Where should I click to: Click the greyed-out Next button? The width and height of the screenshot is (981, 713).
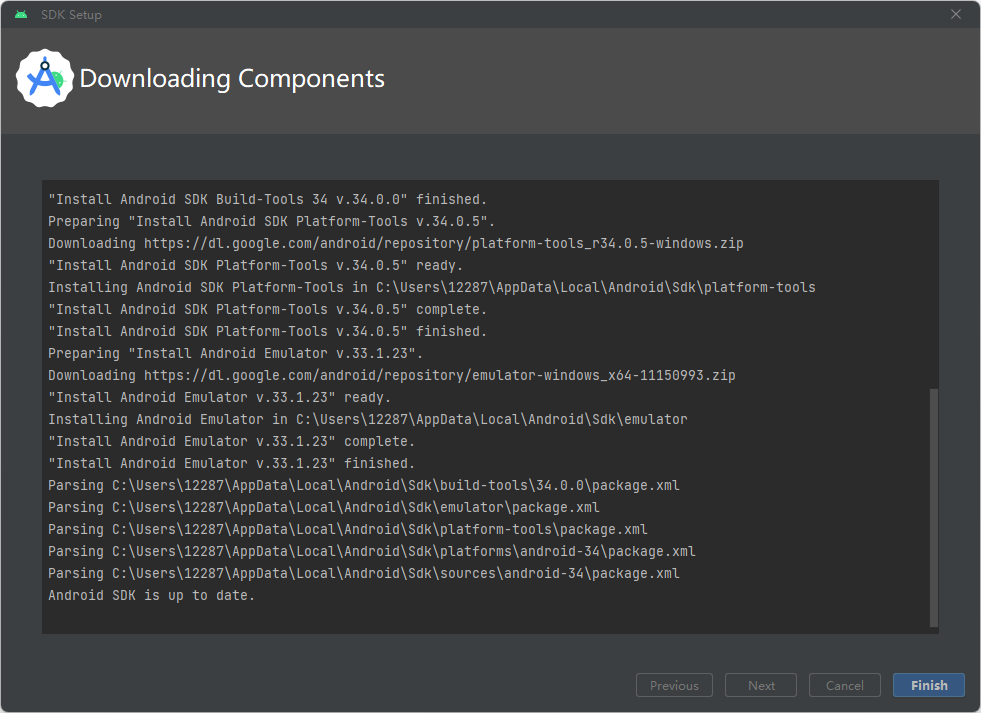coord(761,685)
